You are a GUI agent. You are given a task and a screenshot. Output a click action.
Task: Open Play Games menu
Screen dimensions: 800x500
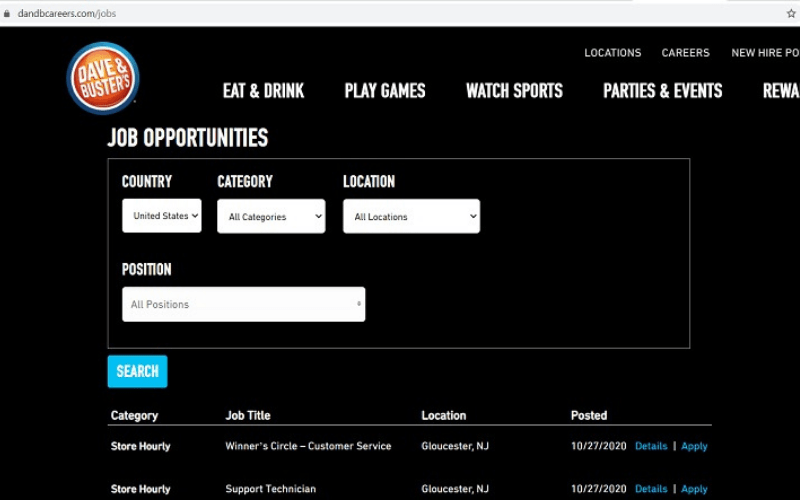click(x=385, y=91)
